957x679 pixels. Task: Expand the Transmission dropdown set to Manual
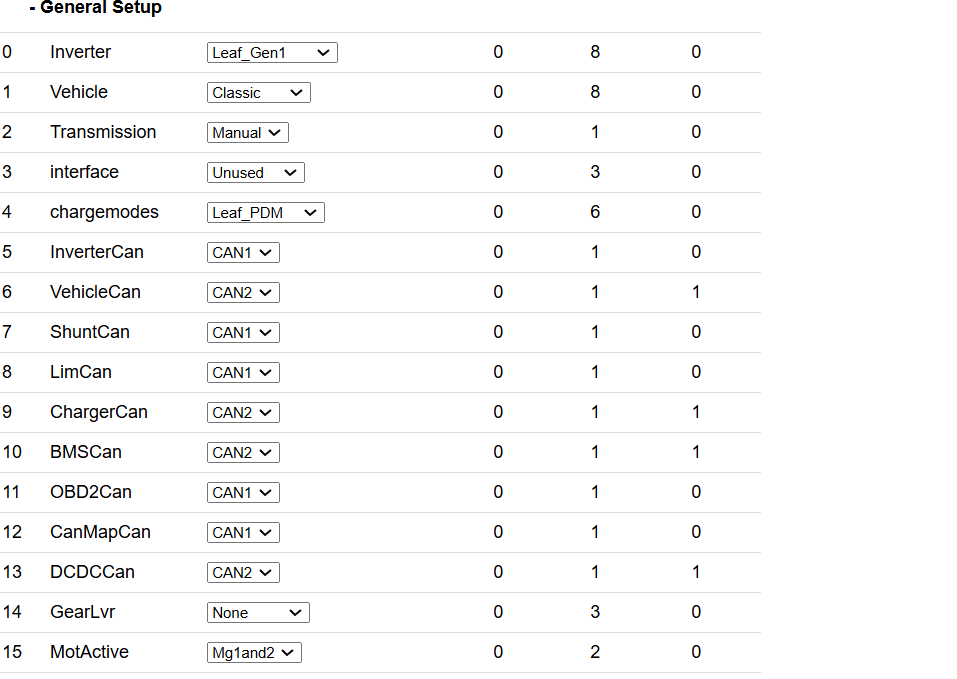point(248,133)
